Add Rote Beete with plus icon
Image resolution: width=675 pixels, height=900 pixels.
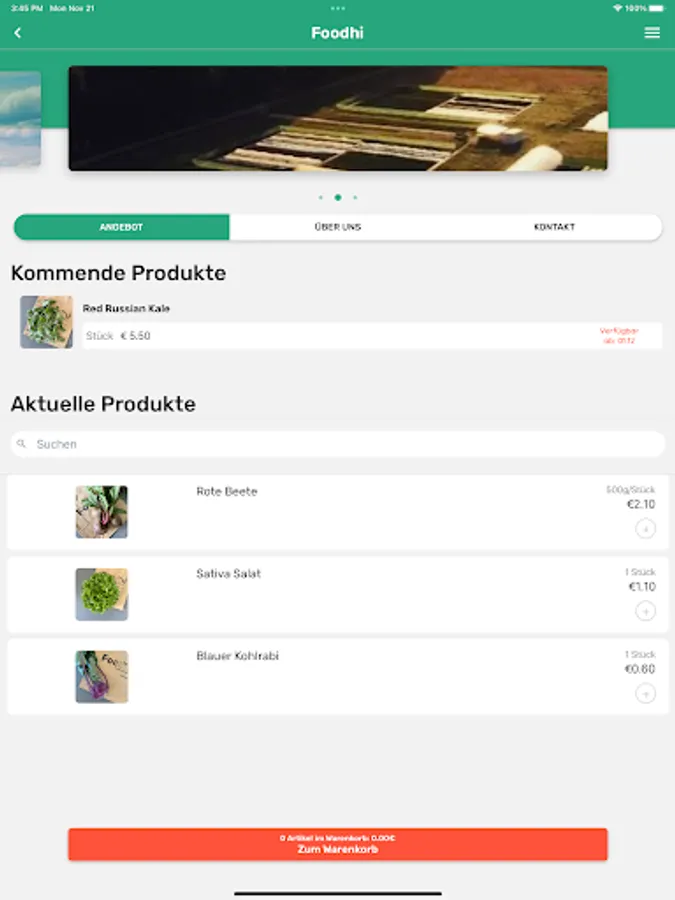coord(645,528)
